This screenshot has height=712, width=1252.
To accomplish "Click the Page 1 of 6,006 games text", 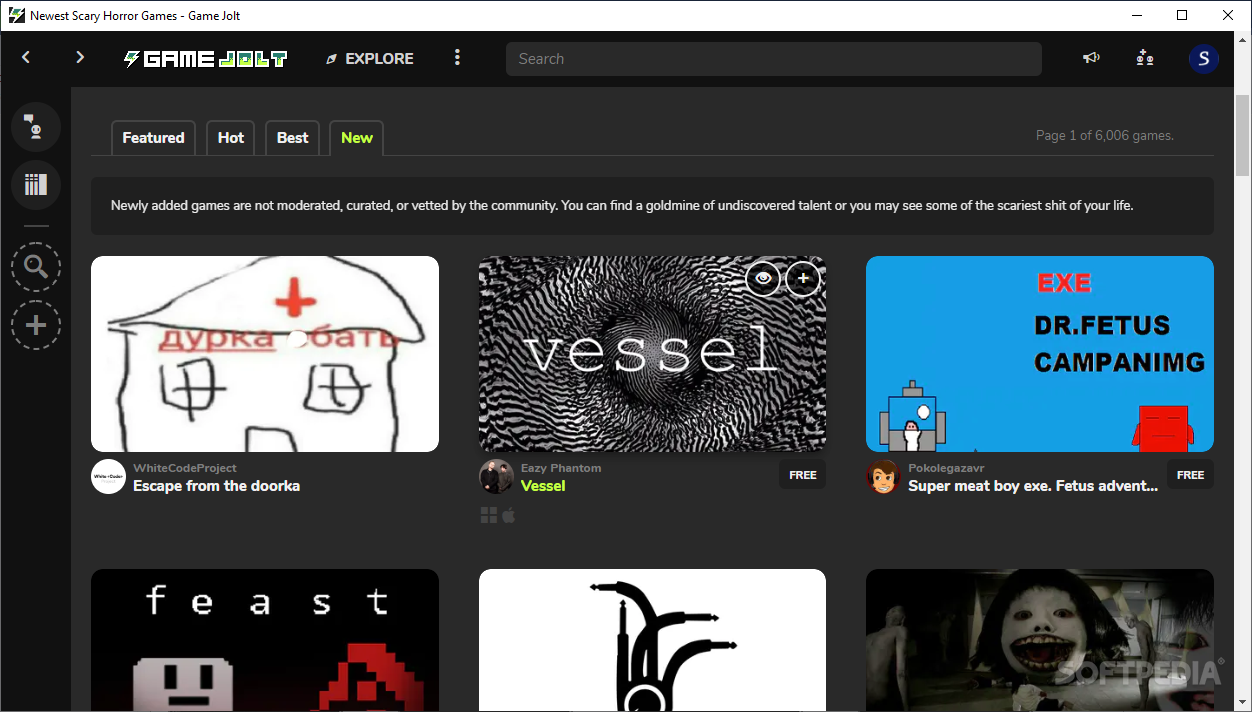I will 1104,135.
